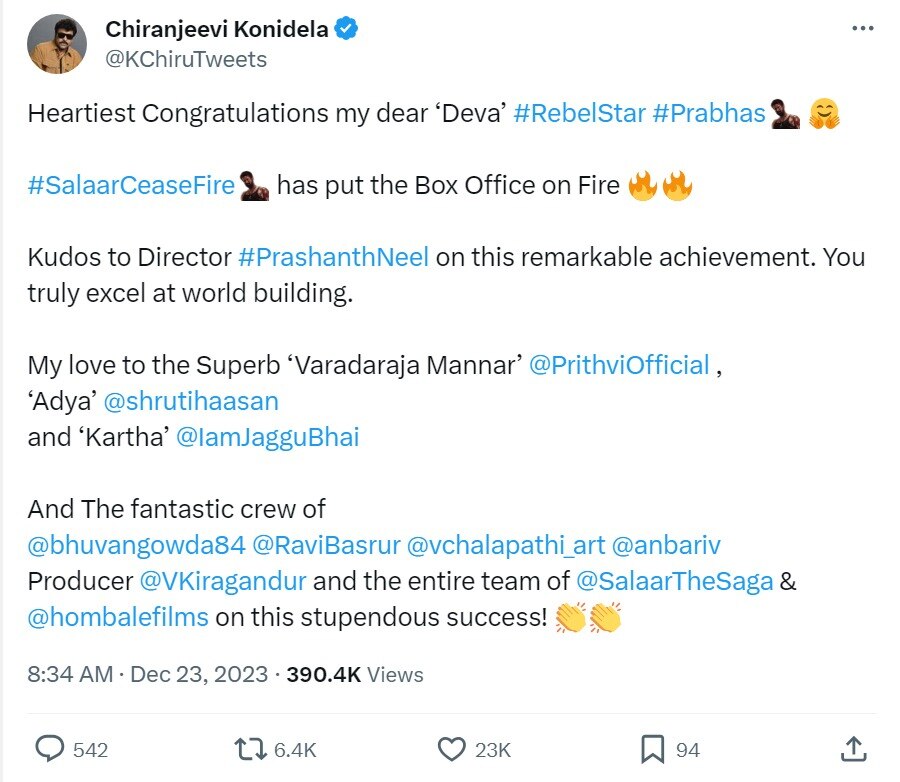
Task: Visit the @shrutihaasan mention
Action: click(191, 401)
